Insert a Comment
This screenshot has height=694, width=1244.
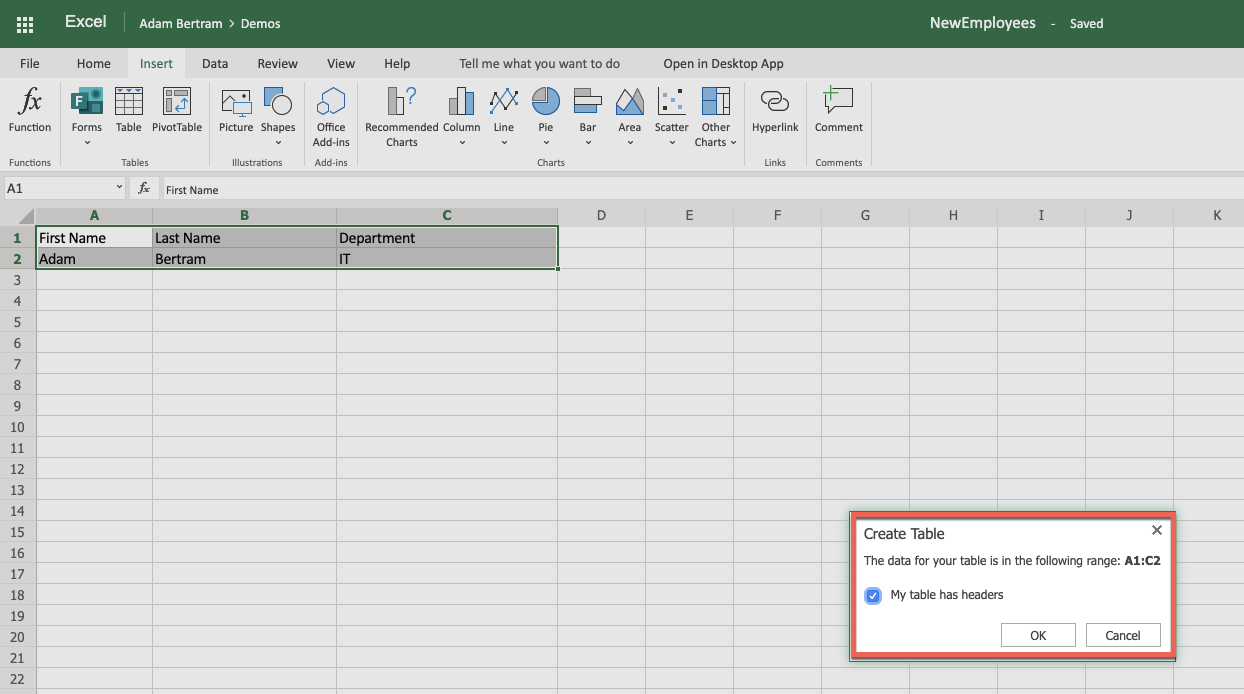point(838,110)
